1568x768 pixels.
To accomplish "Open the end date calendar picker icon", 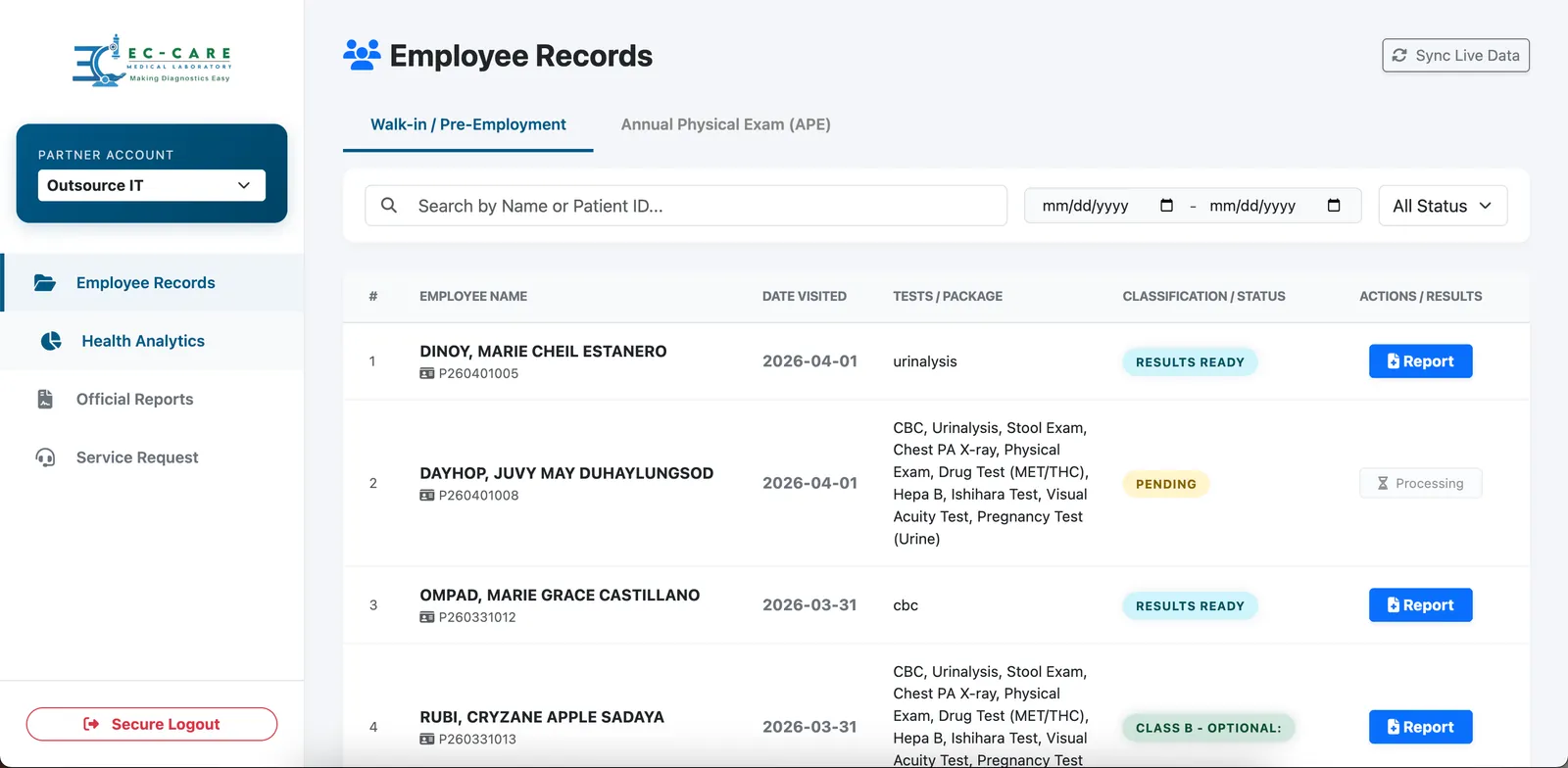I will [1334, 206].
